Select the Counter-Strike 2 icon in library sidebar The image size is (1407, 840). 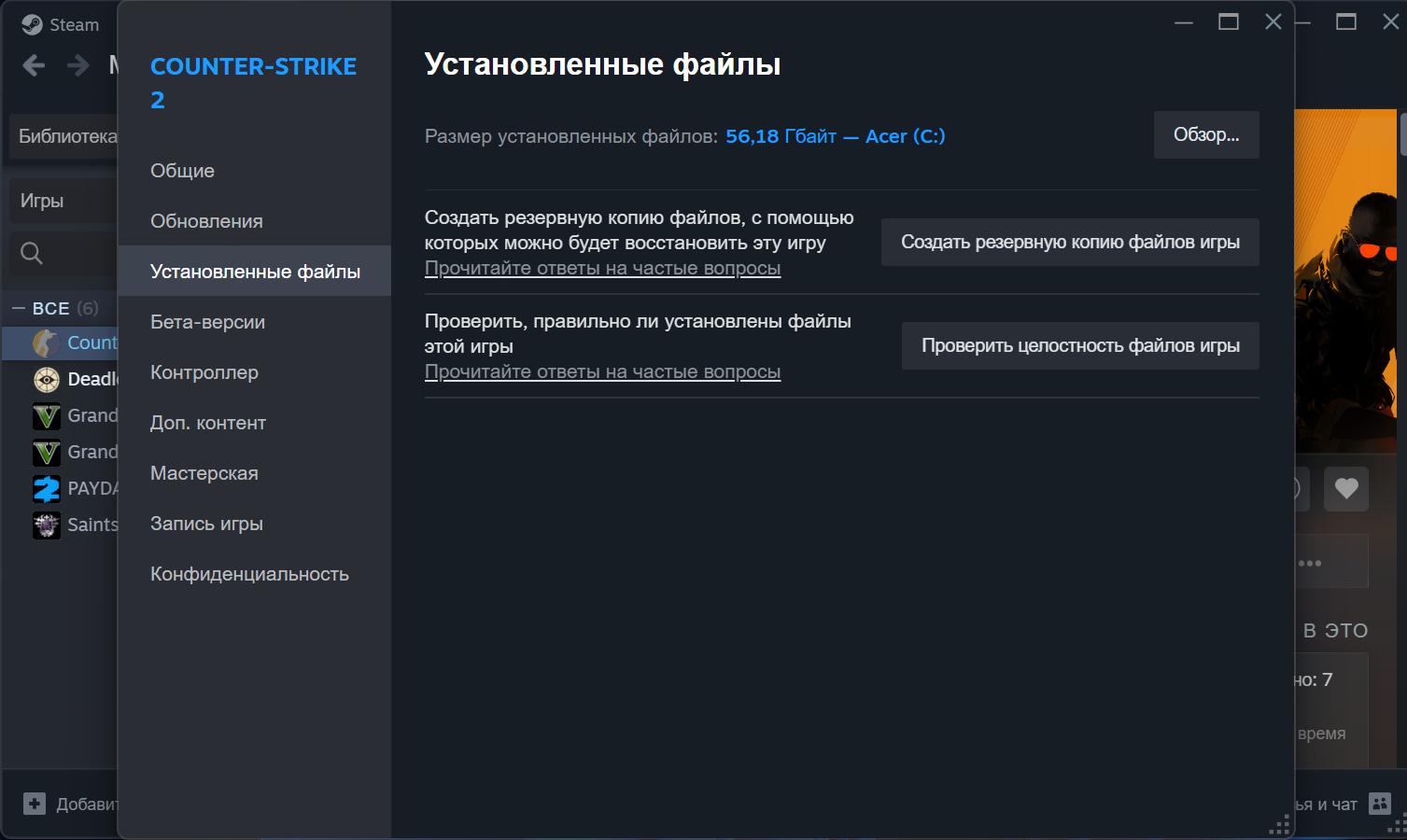[46, 343]
